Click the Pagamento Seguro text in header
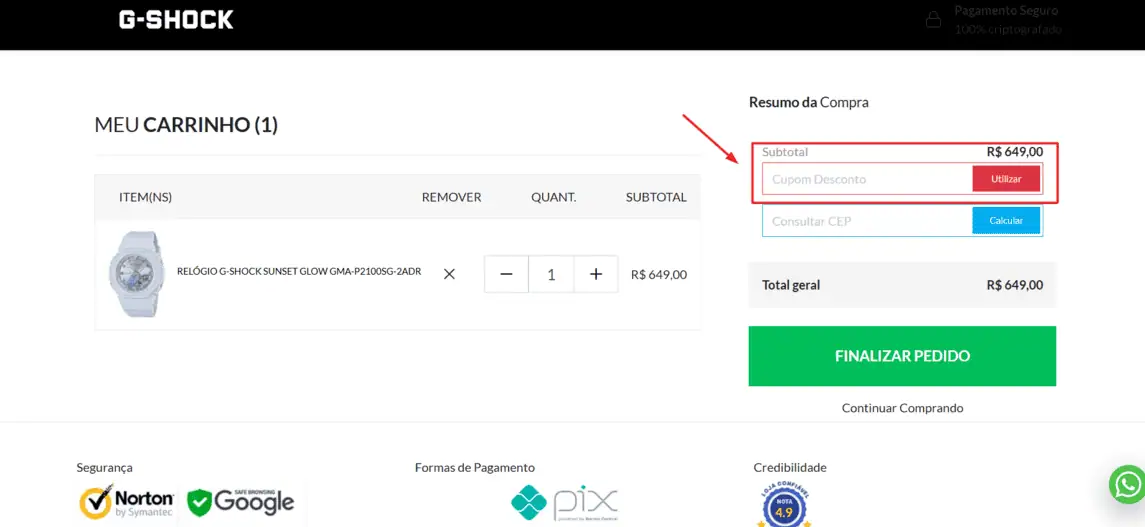This screenshot has height=527, width=1145. [1006, 11]
